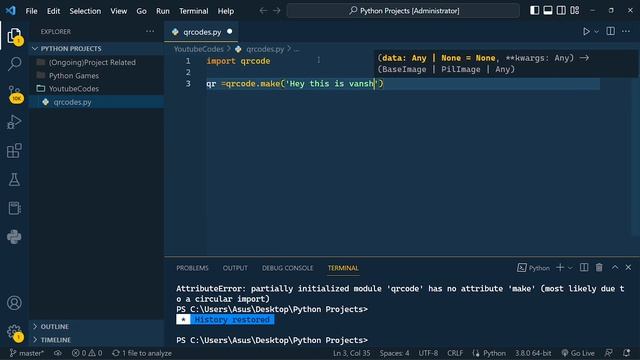Close qrcodes.py tab via unsaved dot
The image size is (640, 360).
coord(229,31)
